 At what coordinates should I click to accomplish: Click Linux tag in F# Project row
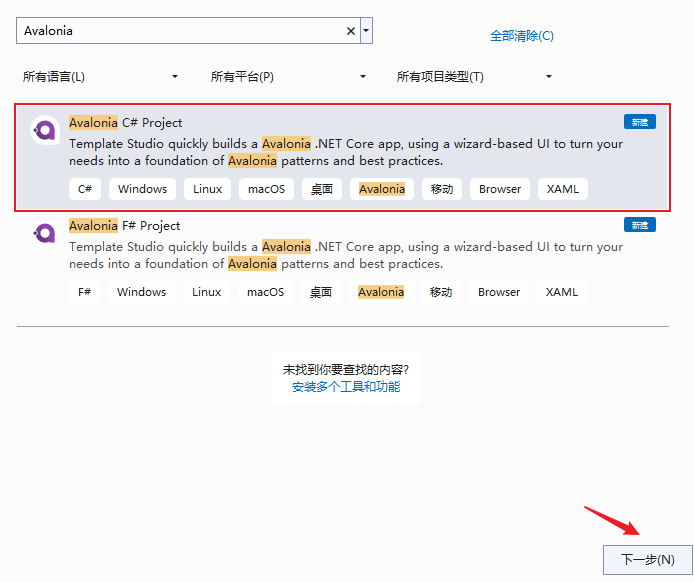[207, 292]
